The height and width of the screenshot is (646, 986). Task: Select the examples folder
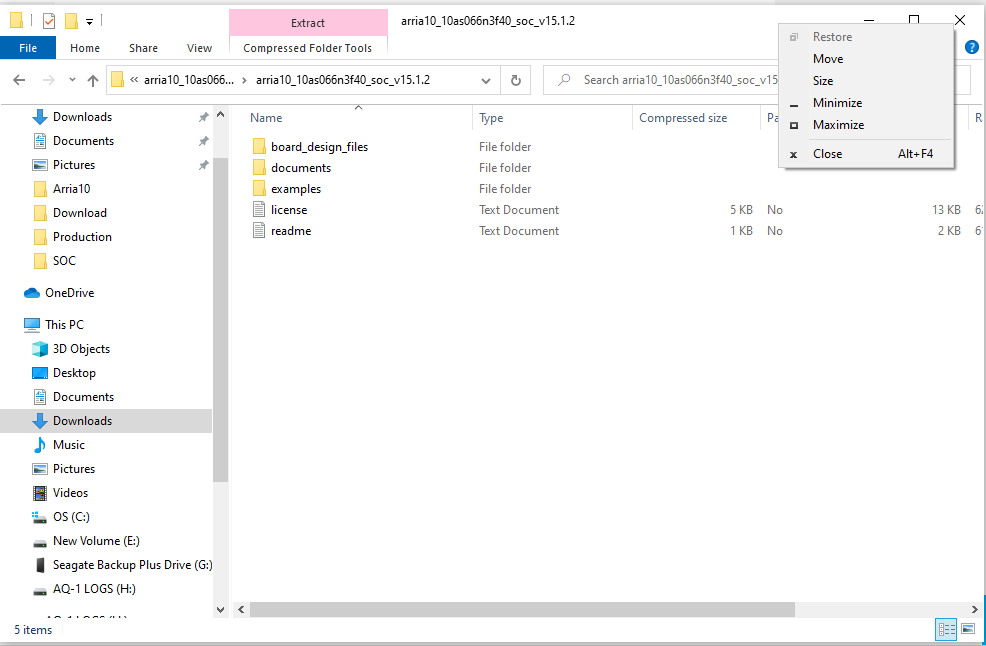(x=296, y=189)
